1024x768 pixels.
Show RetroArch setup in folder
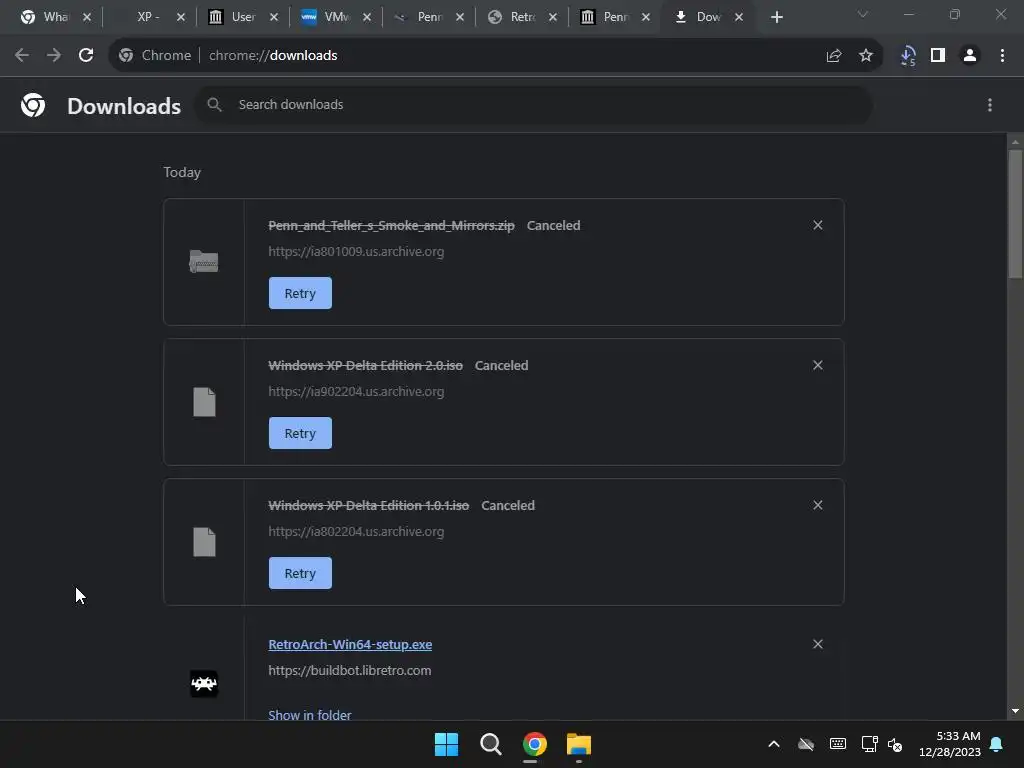pos(310,714)
